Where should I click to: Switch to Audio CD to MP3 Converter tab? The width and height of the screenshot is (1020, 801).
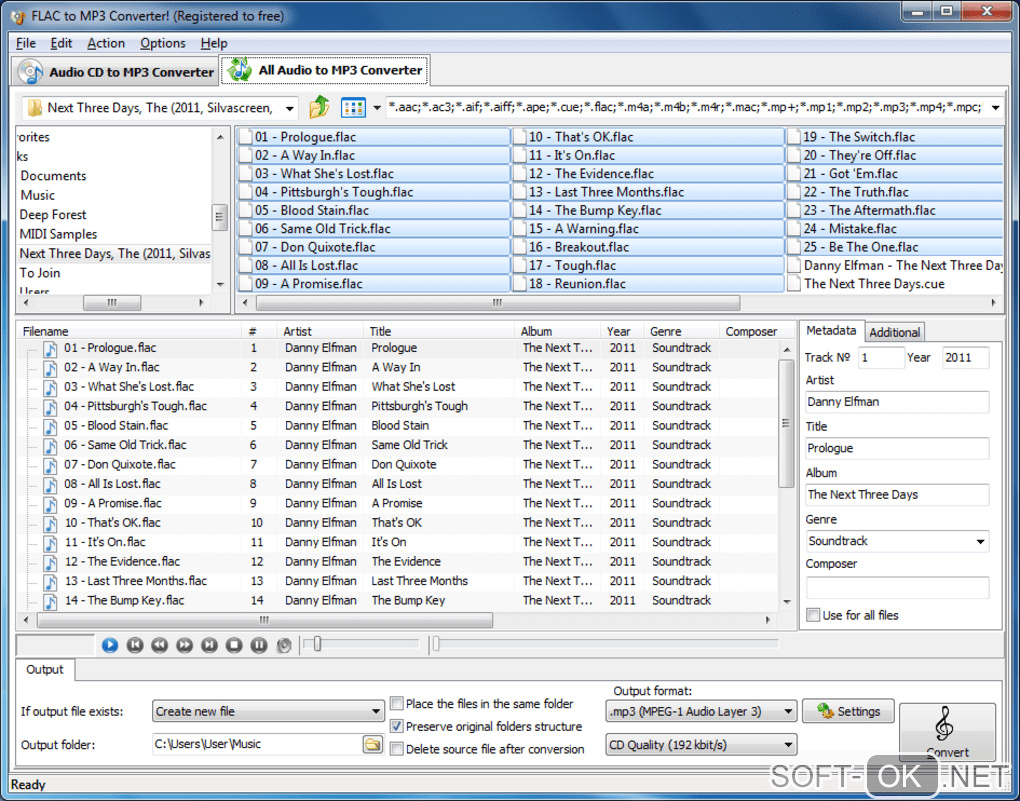115,72
